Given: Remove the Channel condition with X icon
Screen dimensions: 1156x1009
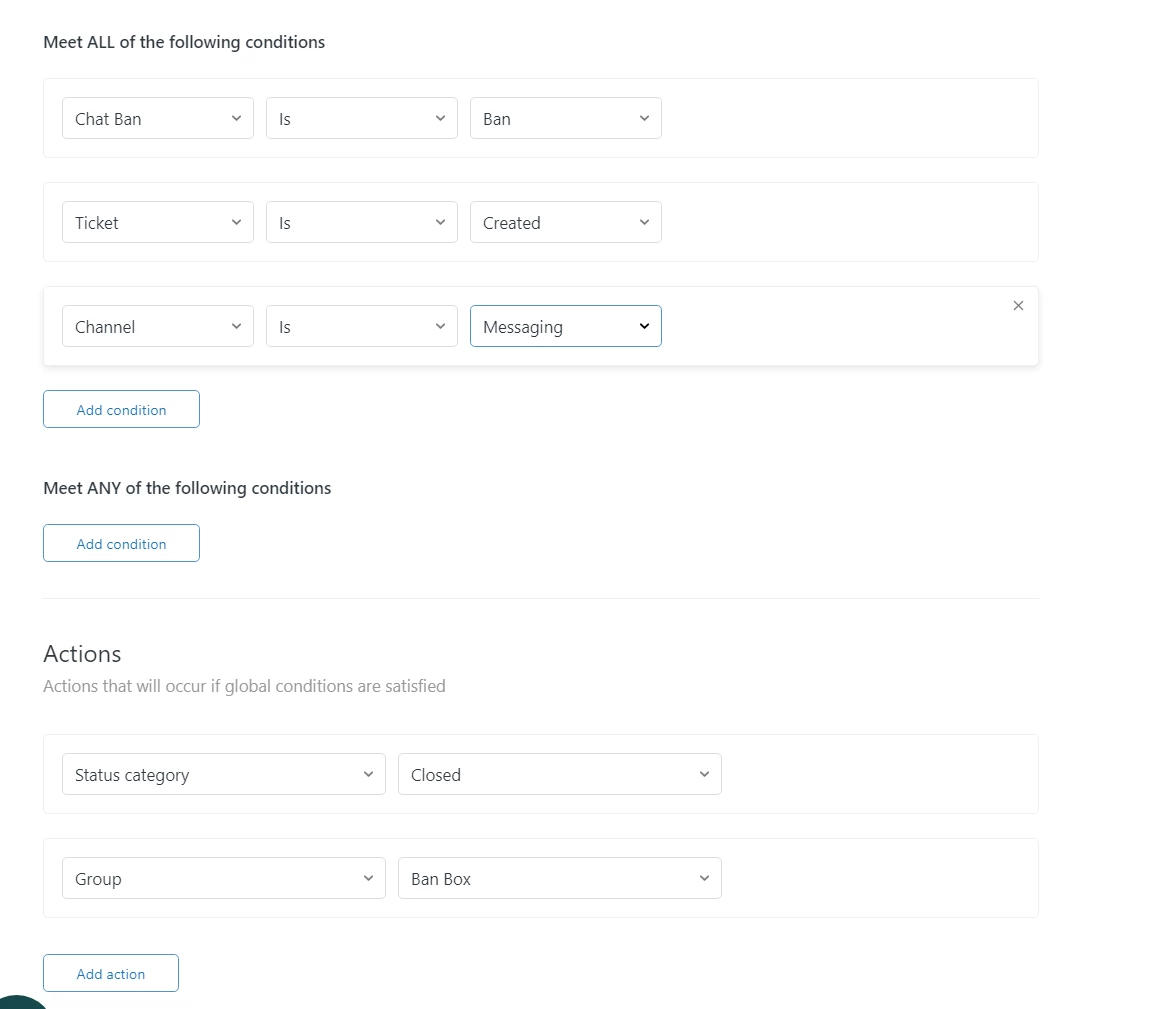Looking at the screenshot, I should 1018,306.
